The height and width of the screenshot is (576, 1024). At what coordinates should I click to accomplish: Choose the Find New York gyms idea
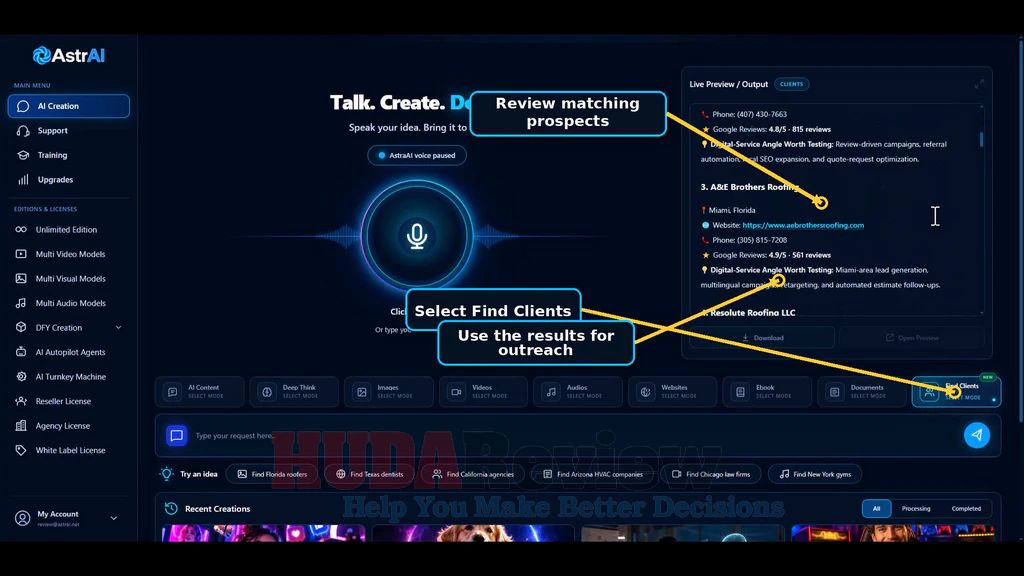815,474
